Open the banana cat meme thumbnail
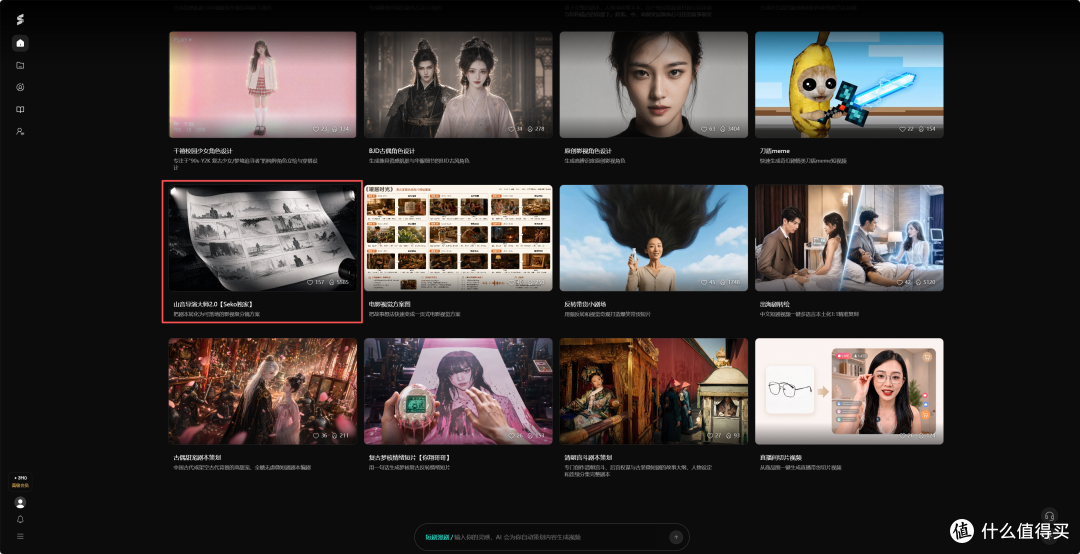 click(849, 85)
